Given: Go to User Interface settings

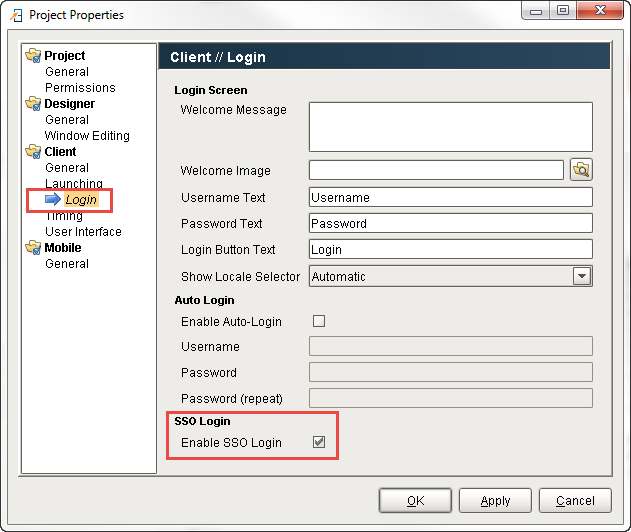Looking at the screenshot, I should coord(83,232).
